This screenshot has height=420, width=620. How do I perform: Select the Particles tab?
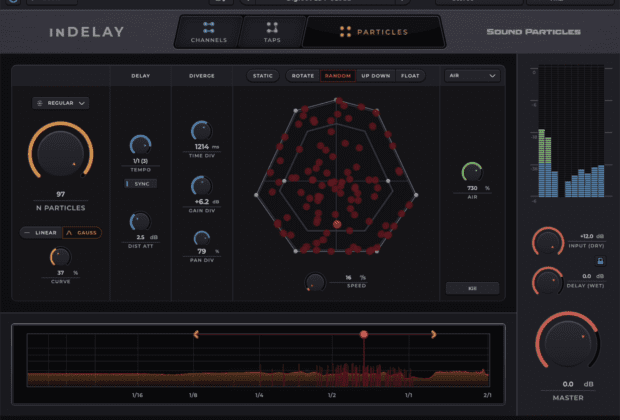coord(374,32)
